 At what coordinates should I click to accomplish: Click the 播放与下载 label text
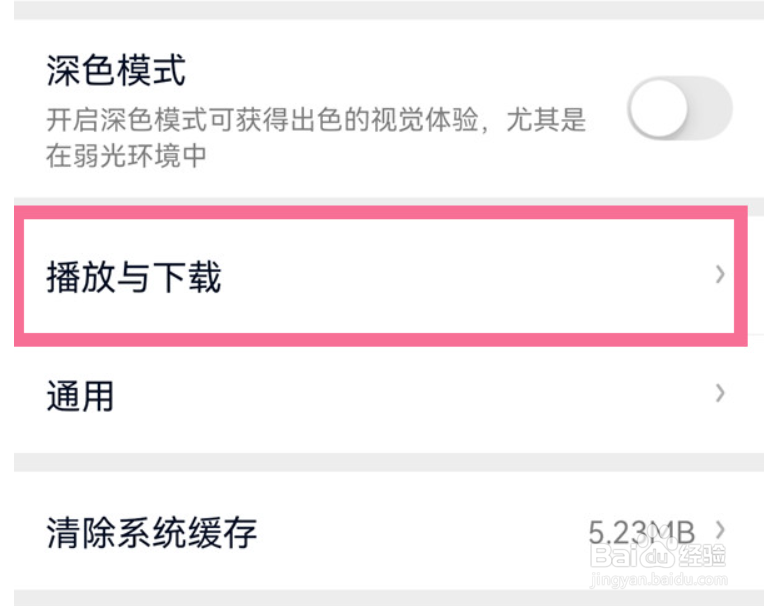pyautogui.click(x=133, y=277)
